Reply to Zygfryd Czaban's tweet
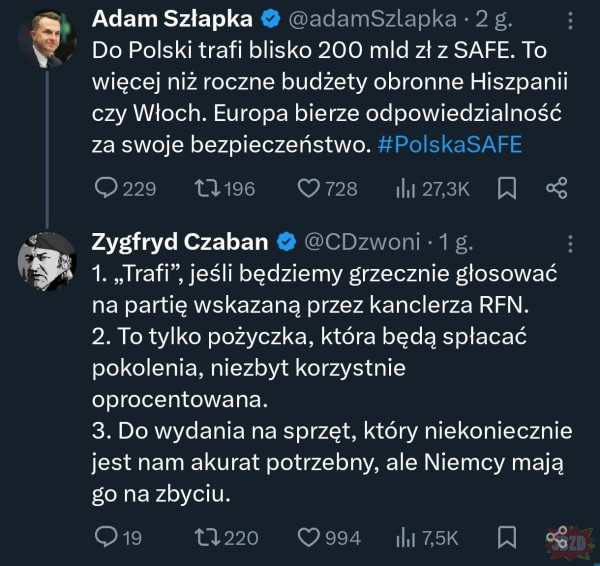The height and width of the screenshot is (566, 600). 106,538
